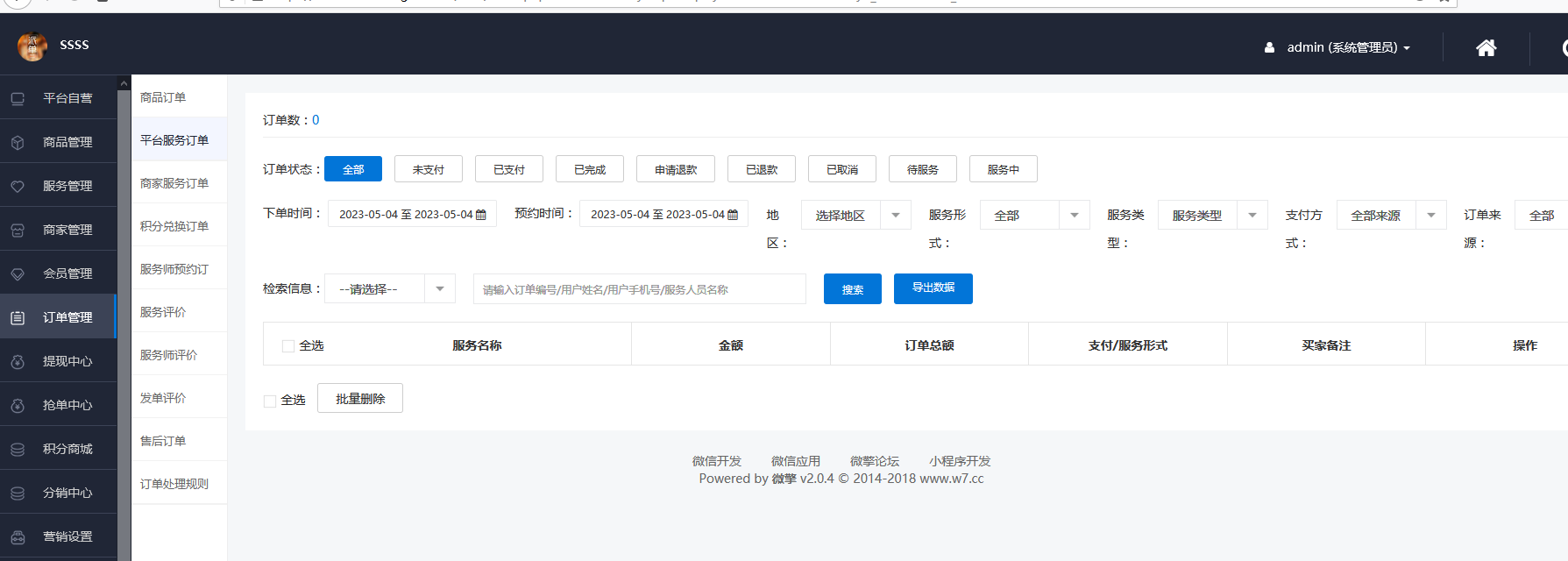1568x561 pixels.
Task: Go to home via house icon
Action: pos(1486,47)
